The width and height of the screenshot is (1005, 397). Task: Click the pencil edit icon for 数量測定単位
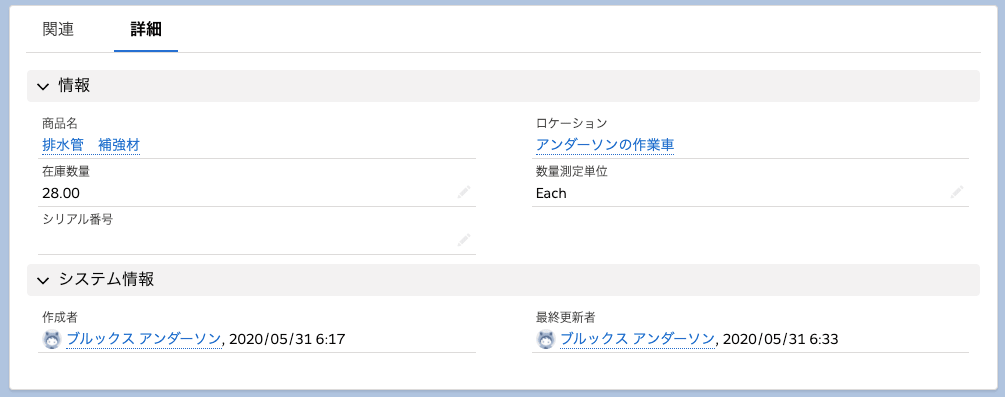point(957,192)
